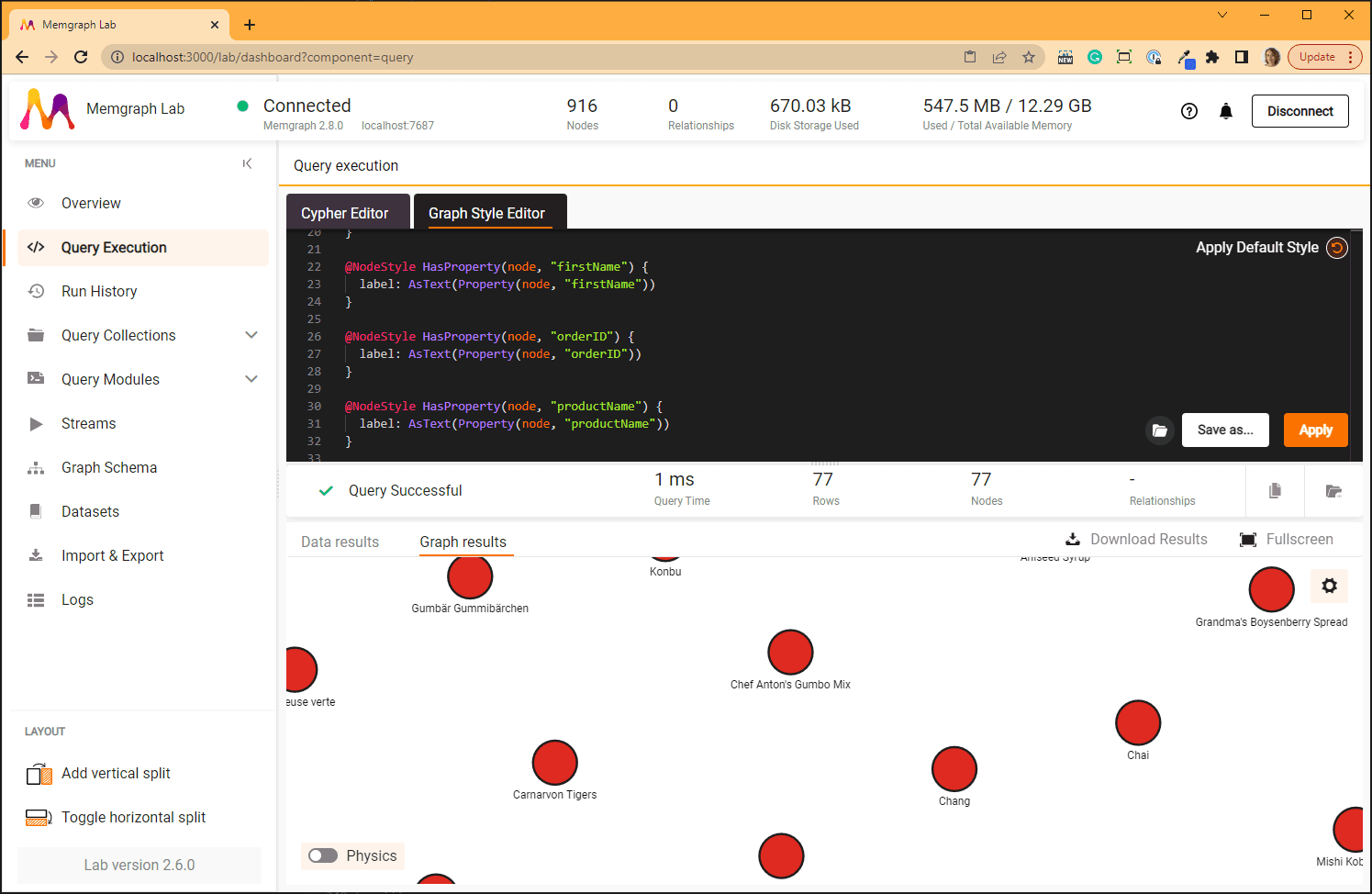This screenshot has height=894, width=1372.
Task: Apply the graph style changes
Action: (x=1315, y=430)
